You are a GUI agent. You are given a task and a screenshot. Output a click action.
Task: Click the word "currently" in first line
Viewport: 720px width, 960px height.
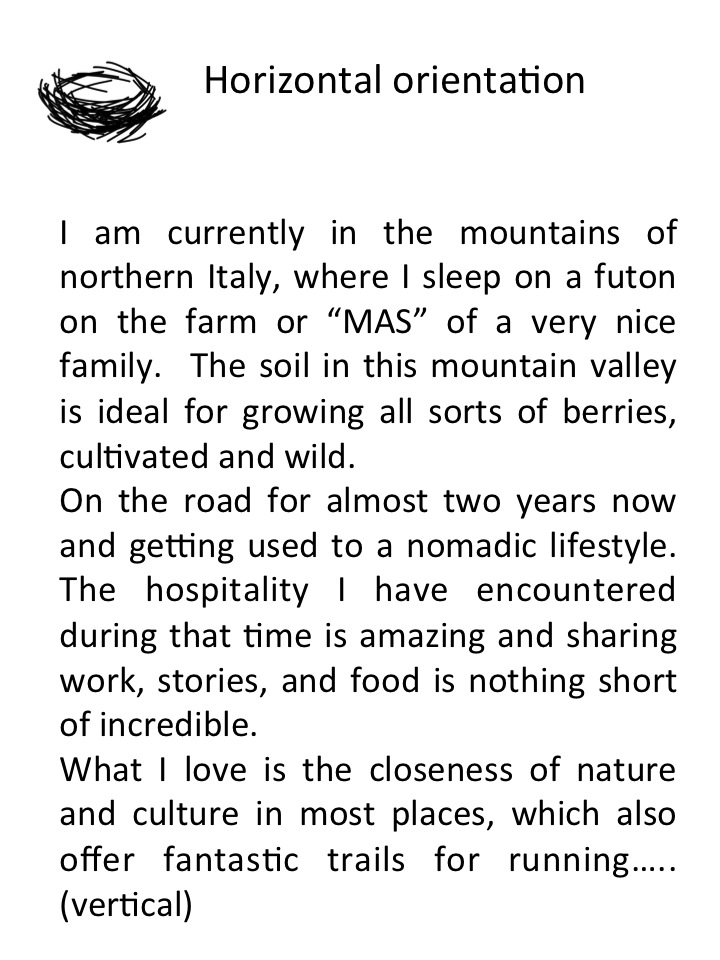235,234
